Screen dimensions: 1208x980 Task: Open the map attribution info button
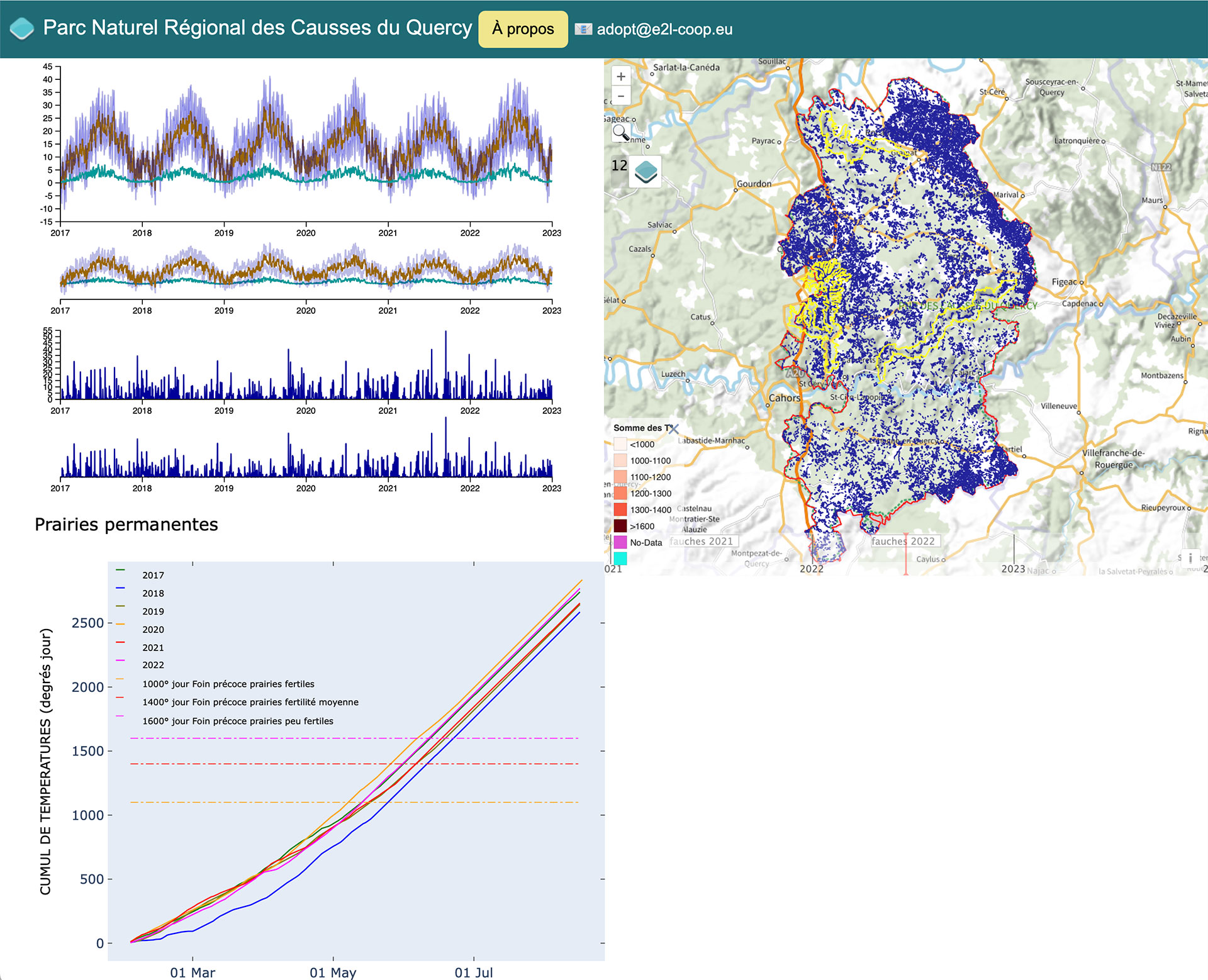point(1190,558)
